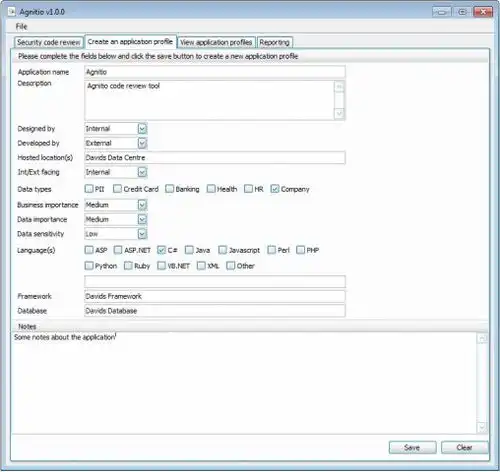
Task: Click the Notes area scroll up arrow
Action: [482, 338]
